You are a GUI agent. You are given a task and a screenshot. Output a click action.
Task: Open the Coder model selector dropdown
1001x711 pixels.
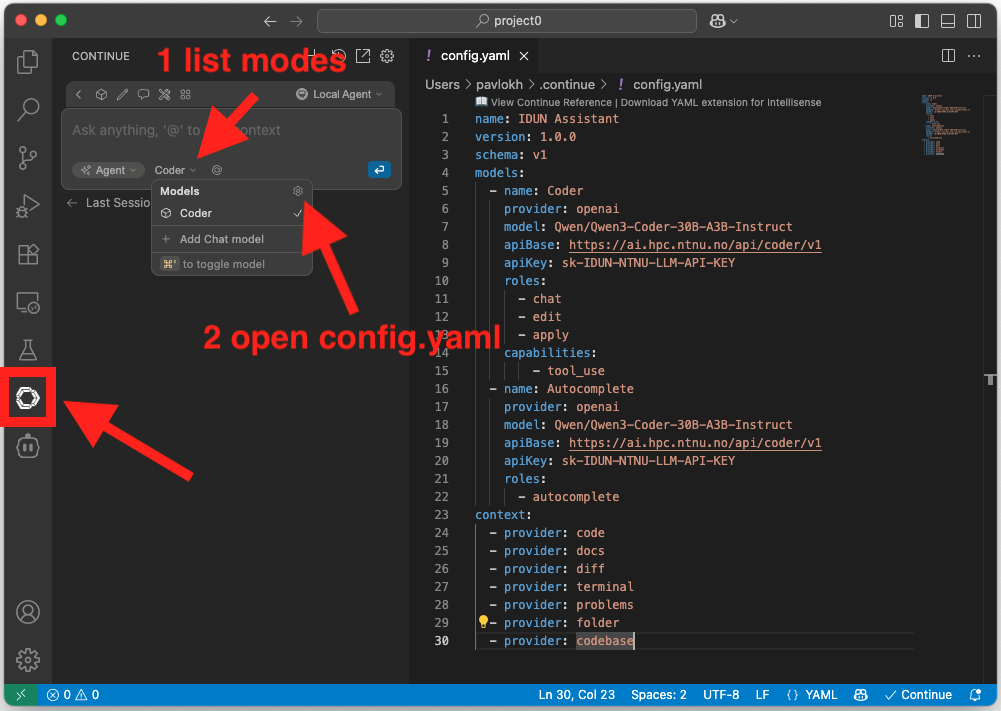[x=175, y=170]
